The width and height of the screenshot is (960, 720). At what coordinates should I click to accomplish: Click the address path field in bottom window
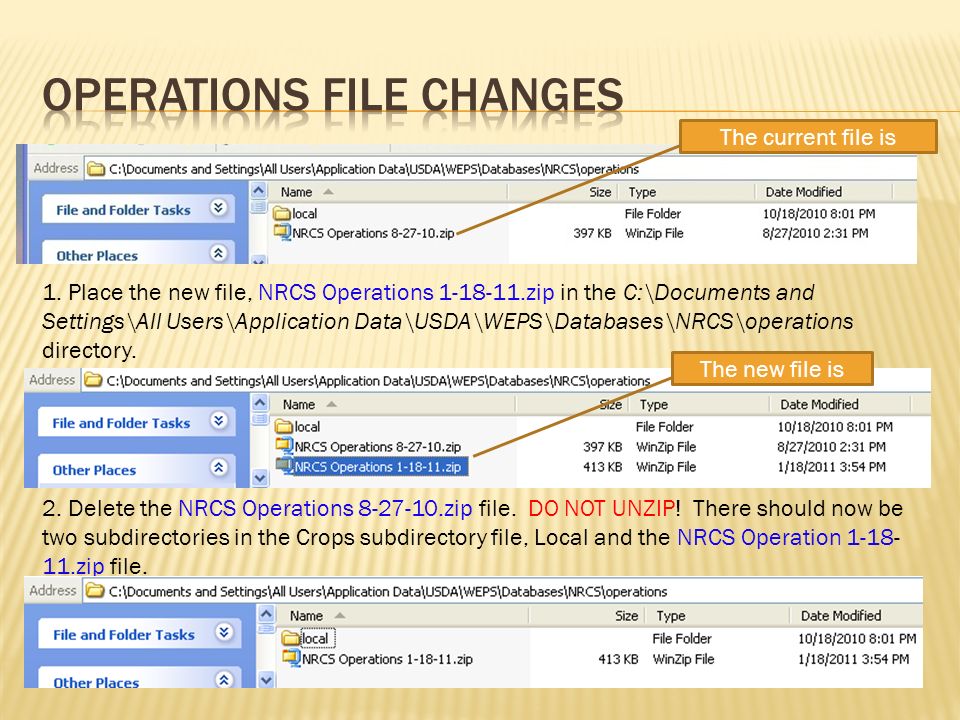pyautogui.click(x=503, y=591)
